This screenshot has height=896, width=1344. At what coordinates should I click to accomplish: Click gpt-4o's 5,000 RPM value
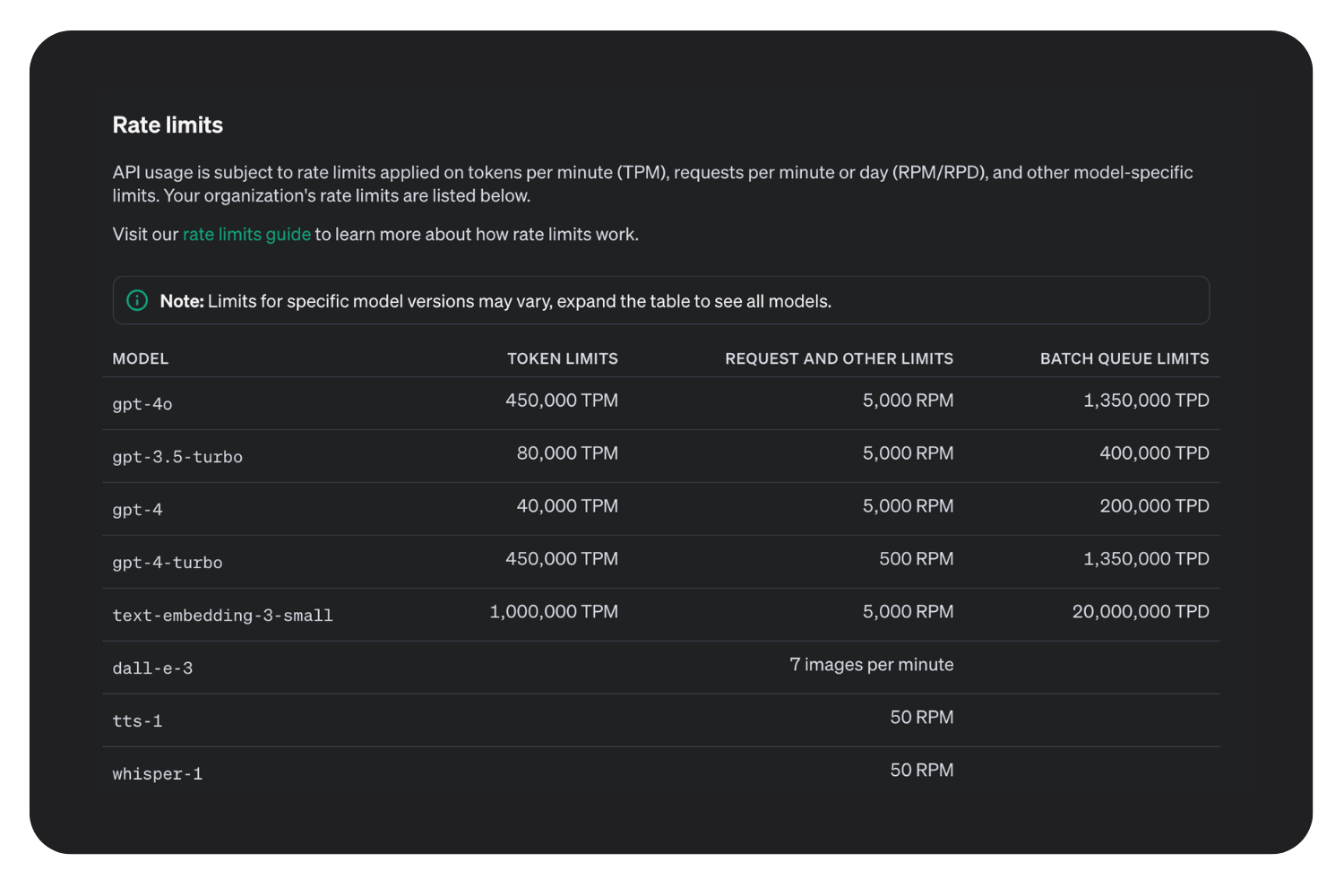909,401
